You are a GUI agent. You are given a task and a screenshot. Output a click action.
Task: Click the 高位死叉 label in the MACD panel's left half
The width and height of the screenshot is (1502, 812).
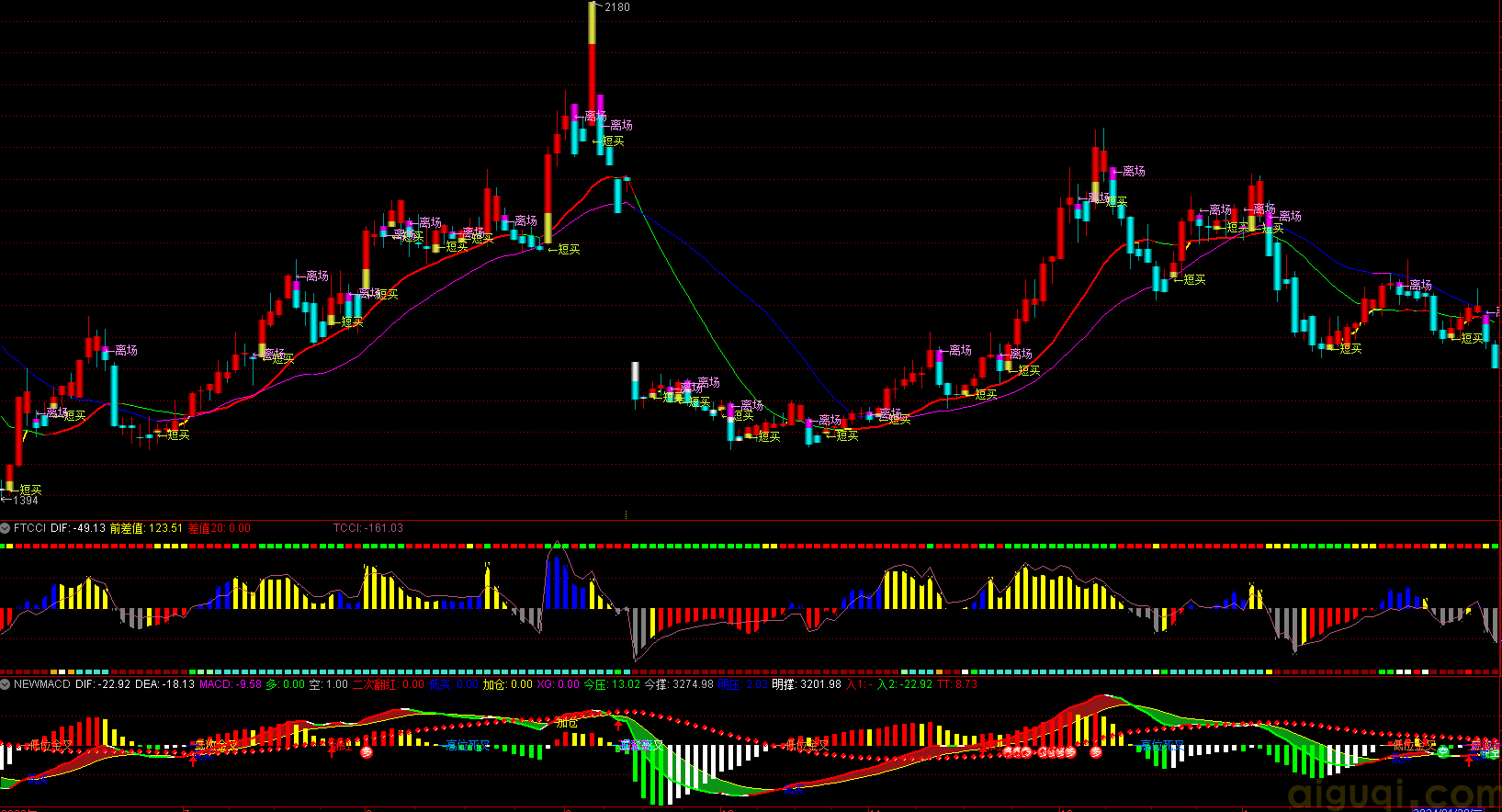coord(467,746)
